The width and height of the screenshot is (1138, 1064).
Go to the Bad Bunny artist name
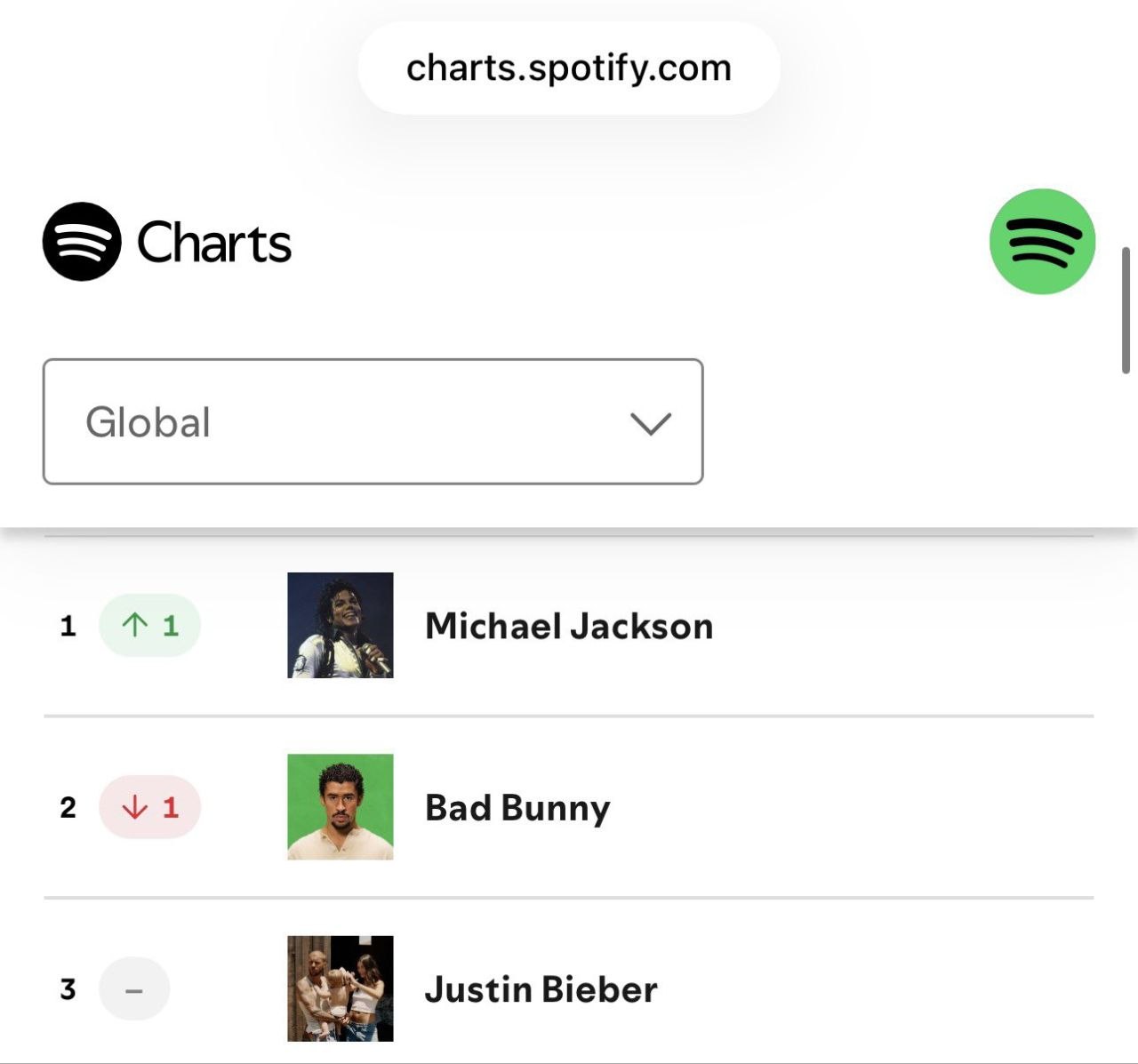517,808
